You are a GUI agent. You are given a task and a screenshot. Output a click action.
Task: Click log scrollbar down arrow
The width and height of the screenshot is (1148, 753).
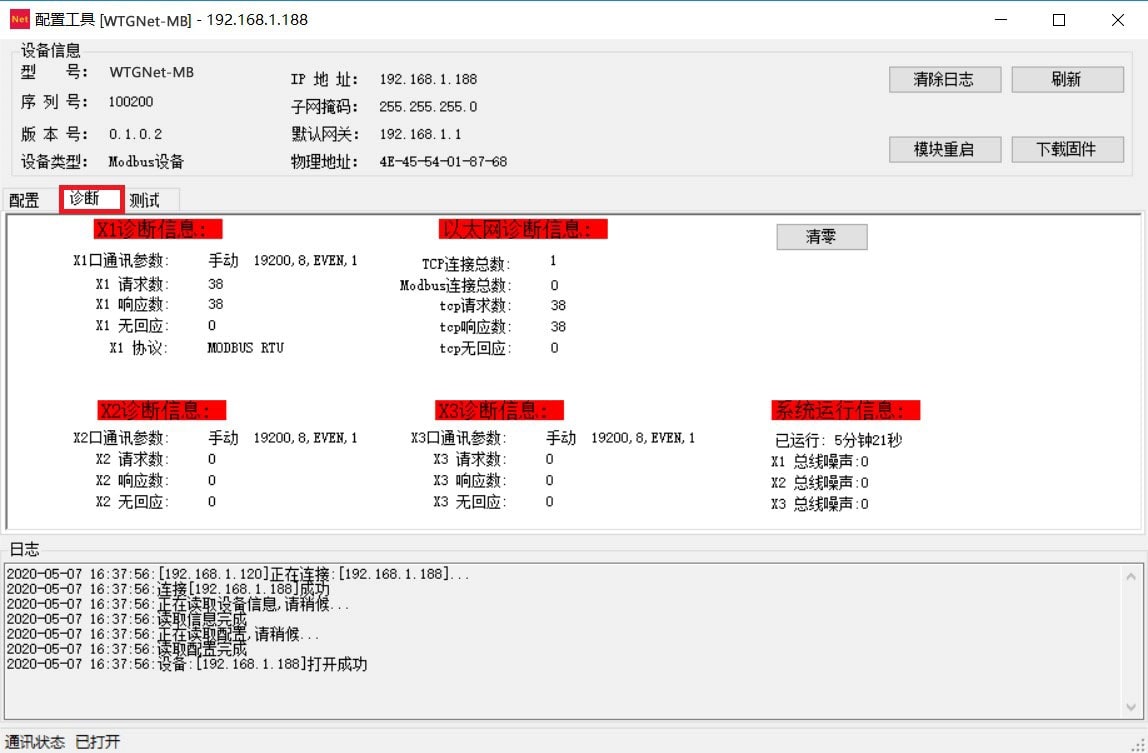[x=1132, y=708]
